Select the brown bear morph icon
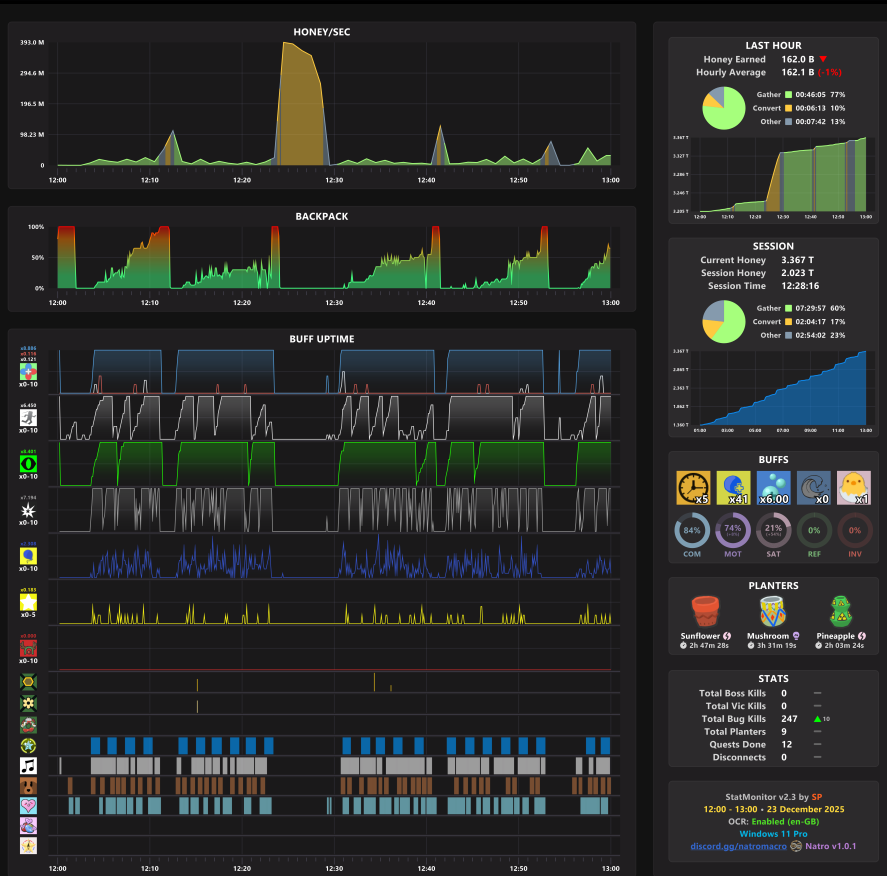This screenshot has height=876, width=887. (x=28, y=786)
